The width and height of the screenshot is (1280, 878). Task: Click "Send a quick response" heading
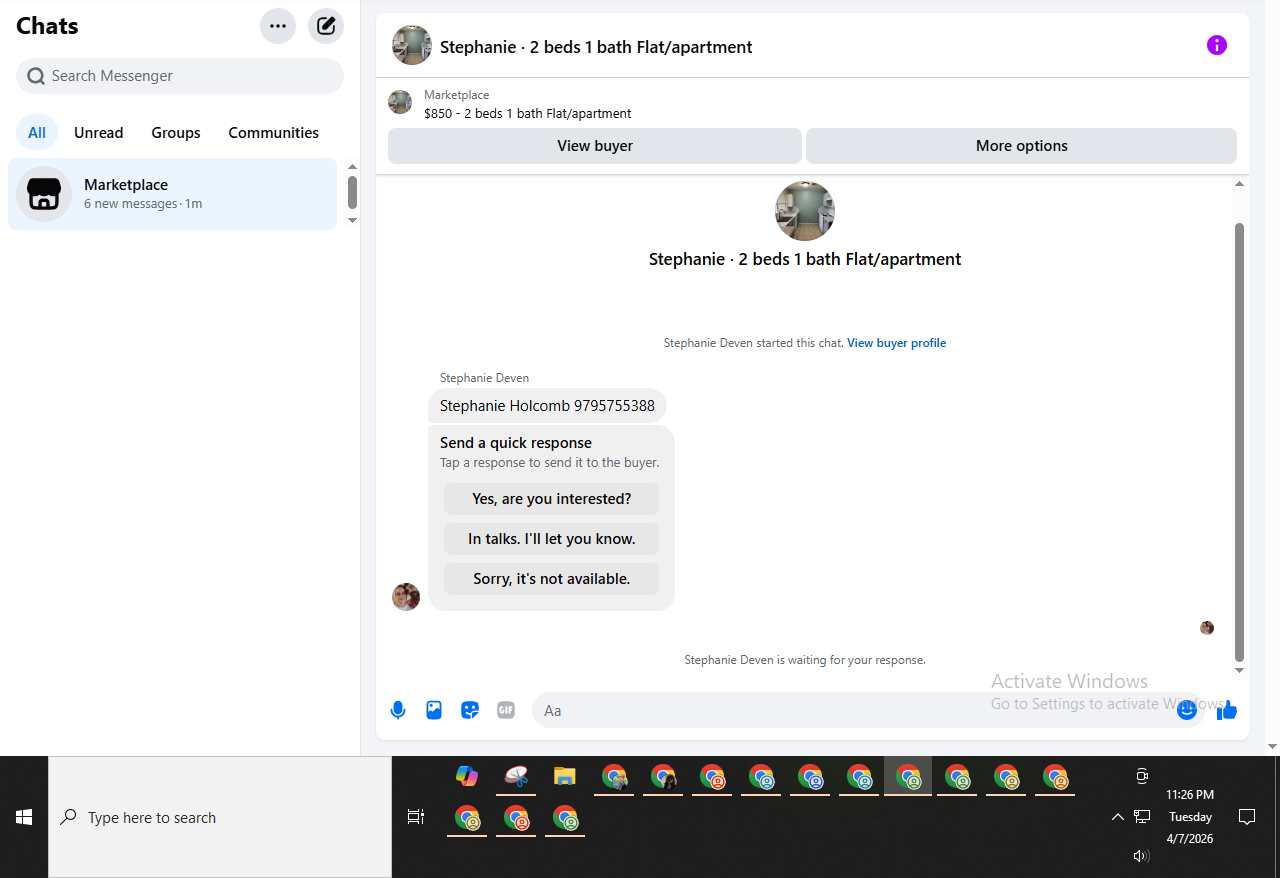516,443
